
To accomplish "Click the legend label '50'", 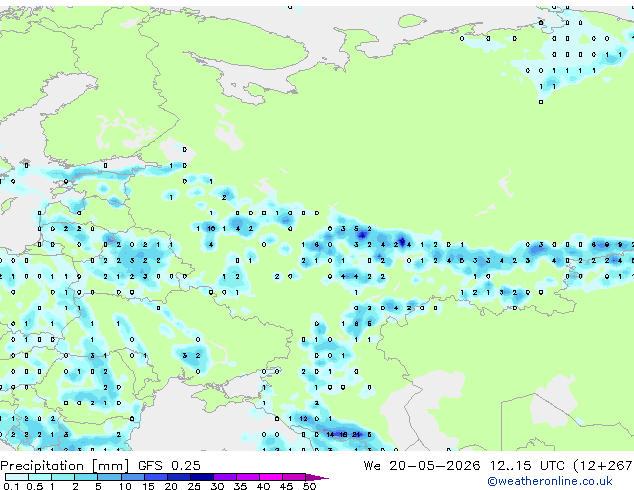I will [309, 486].
